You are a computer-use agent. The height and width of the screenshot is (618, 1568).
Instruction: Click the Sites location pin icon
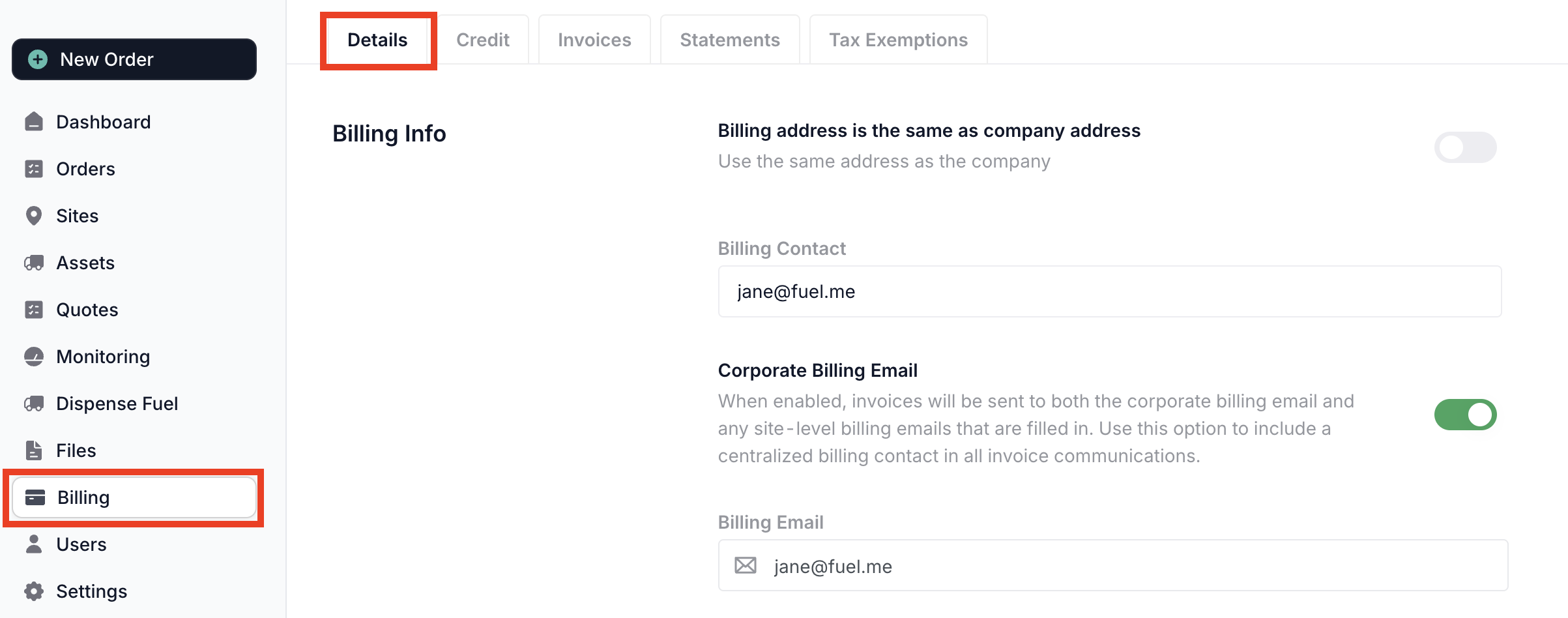34,216
